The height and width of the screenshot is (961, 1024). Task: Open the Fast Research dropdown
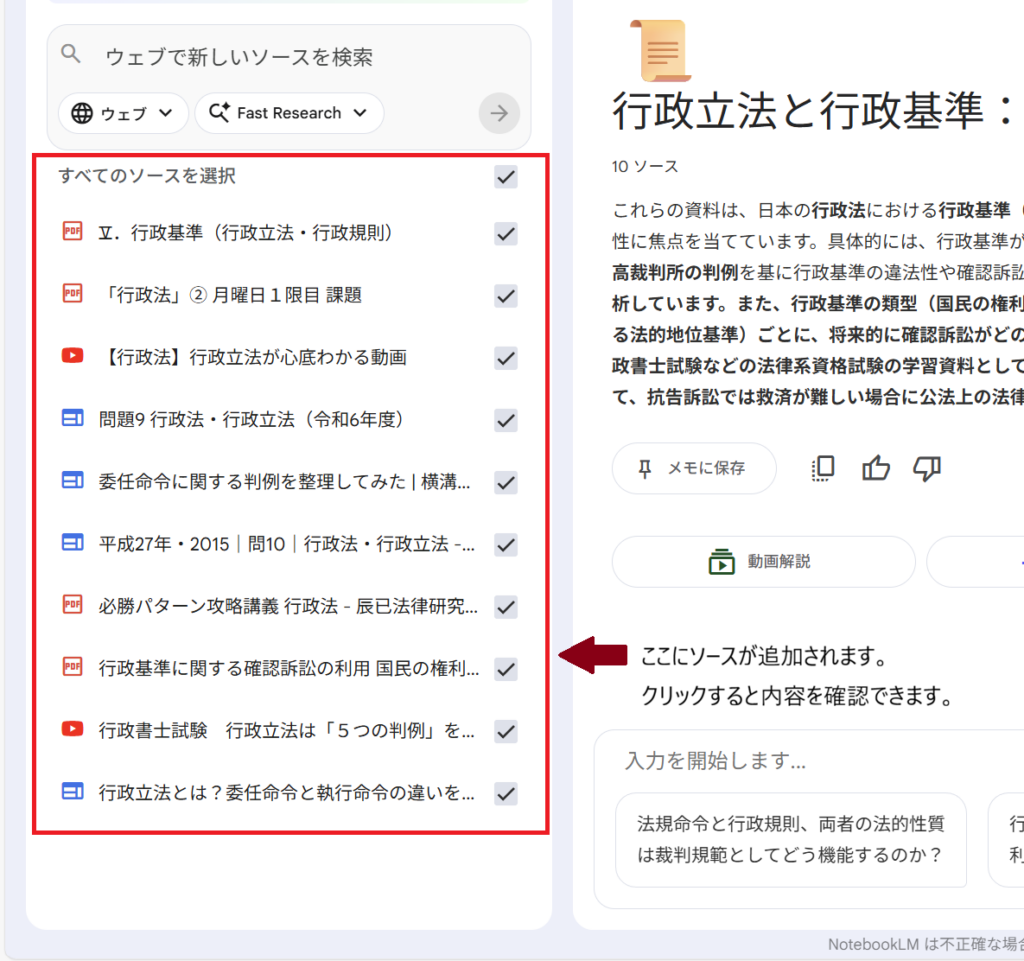(x=288, y=113)
